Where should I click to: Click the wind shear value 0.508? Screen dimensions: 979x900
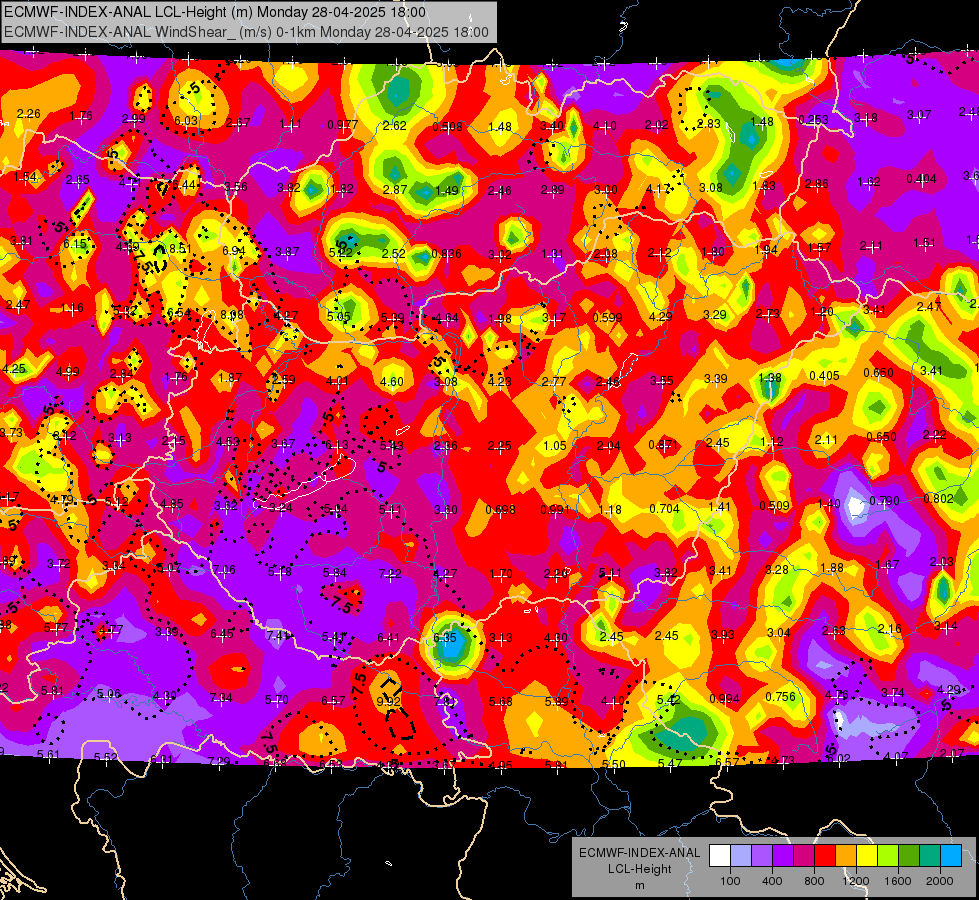(448, 127)
